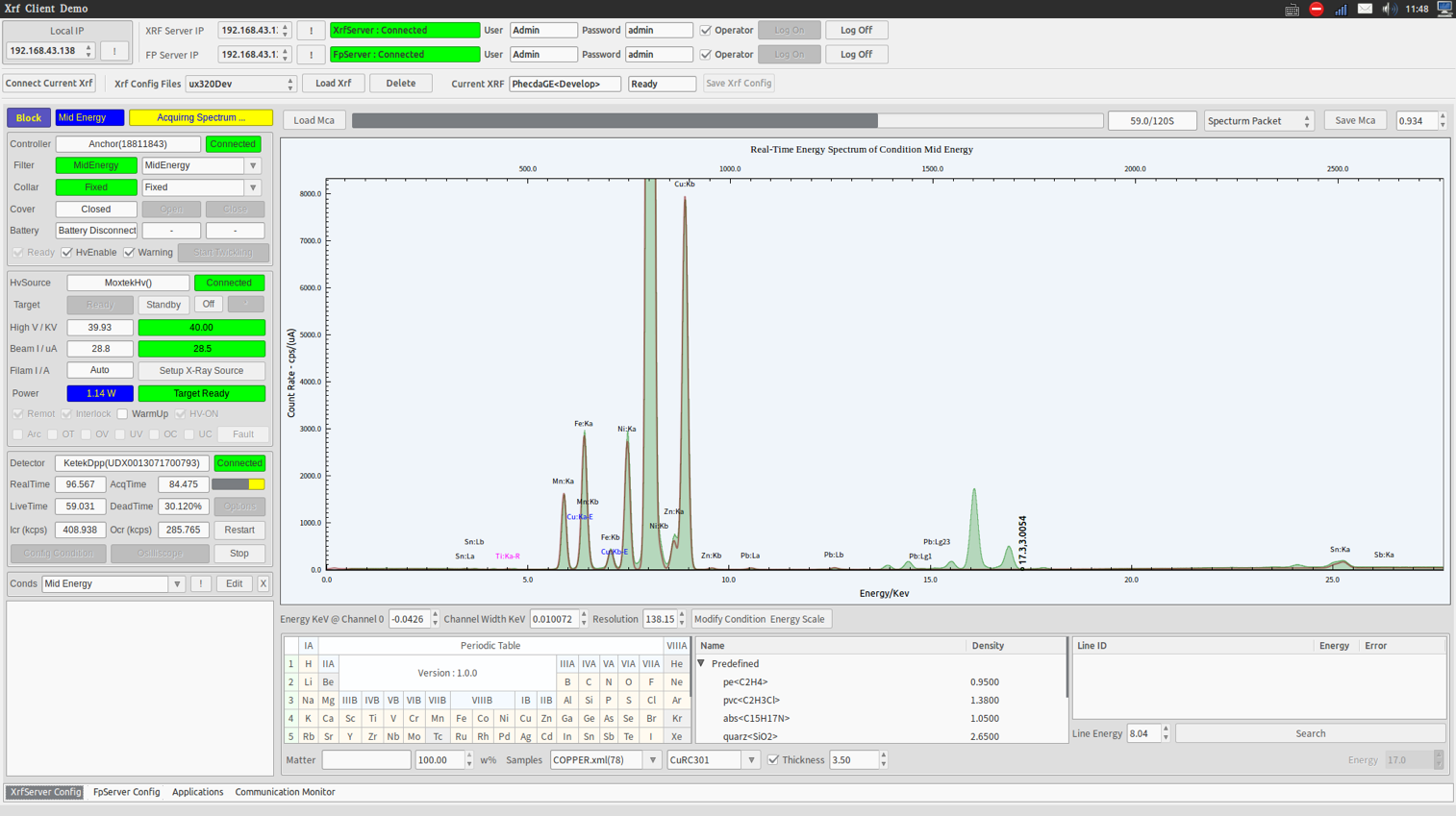Toggle the Arc checkbox

coord(17,434)
